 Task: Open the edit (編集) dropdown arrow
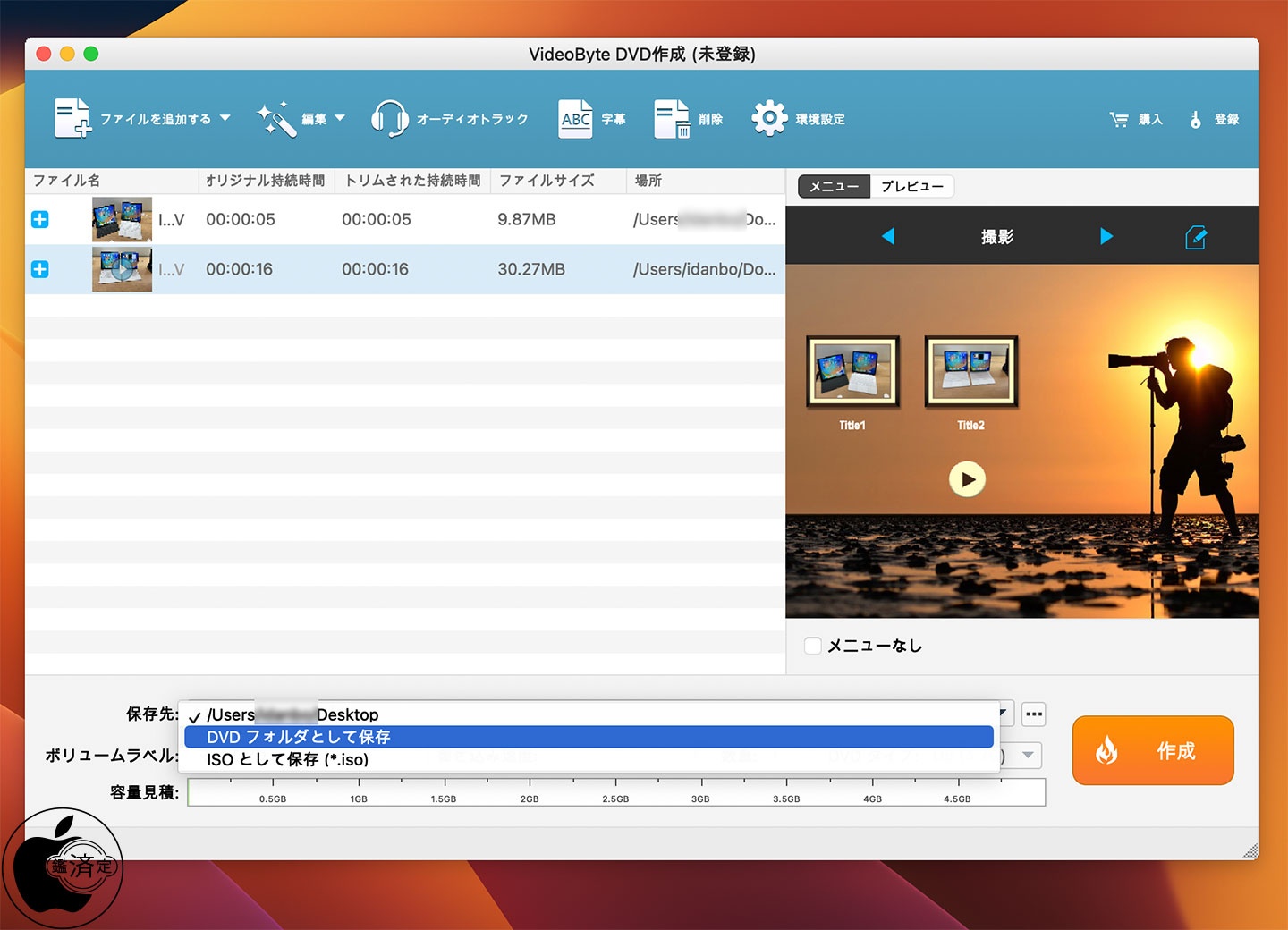340,118
